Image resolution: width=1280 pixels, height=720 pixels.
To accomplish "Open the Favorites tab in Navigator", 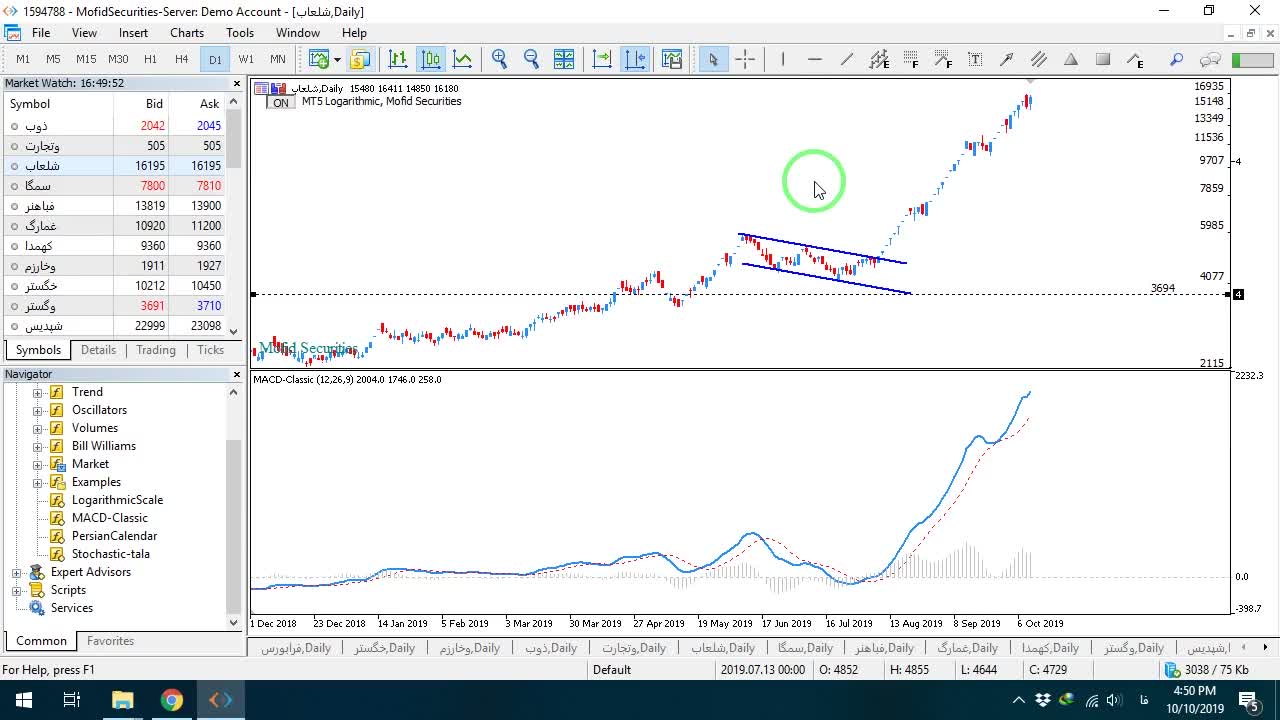I will tap(110, 641).
